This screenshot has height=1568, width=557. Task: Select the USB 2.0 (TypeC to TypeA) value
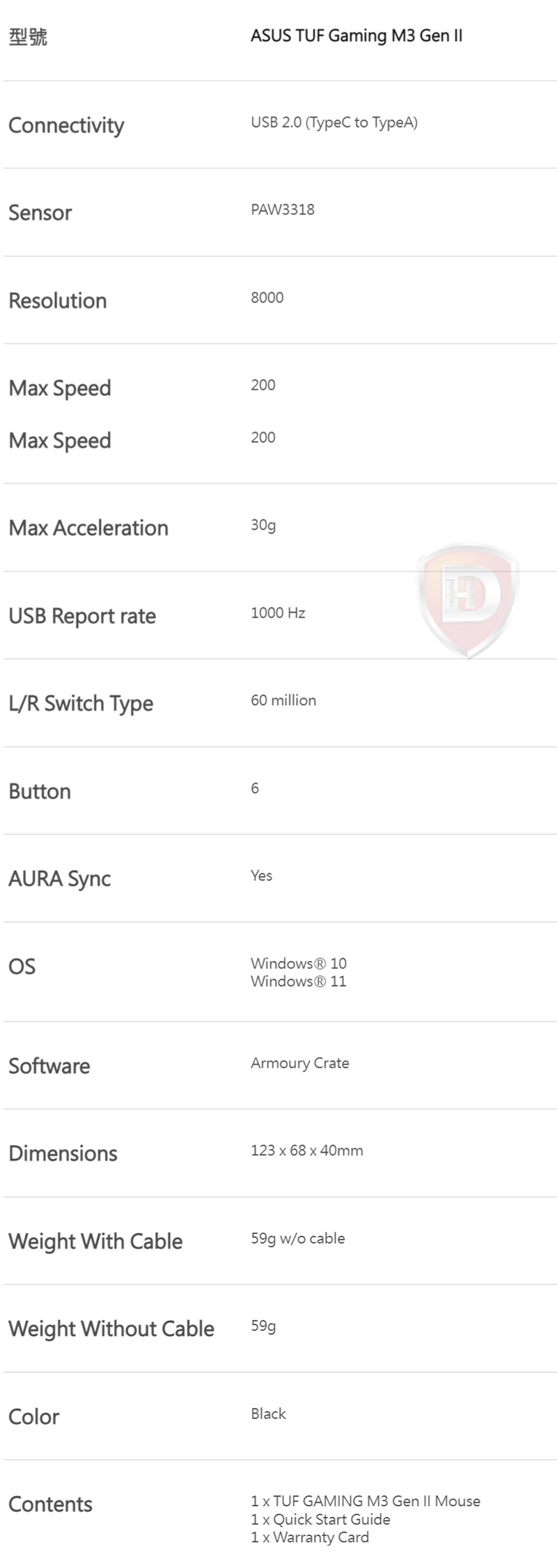click(334, 123)
